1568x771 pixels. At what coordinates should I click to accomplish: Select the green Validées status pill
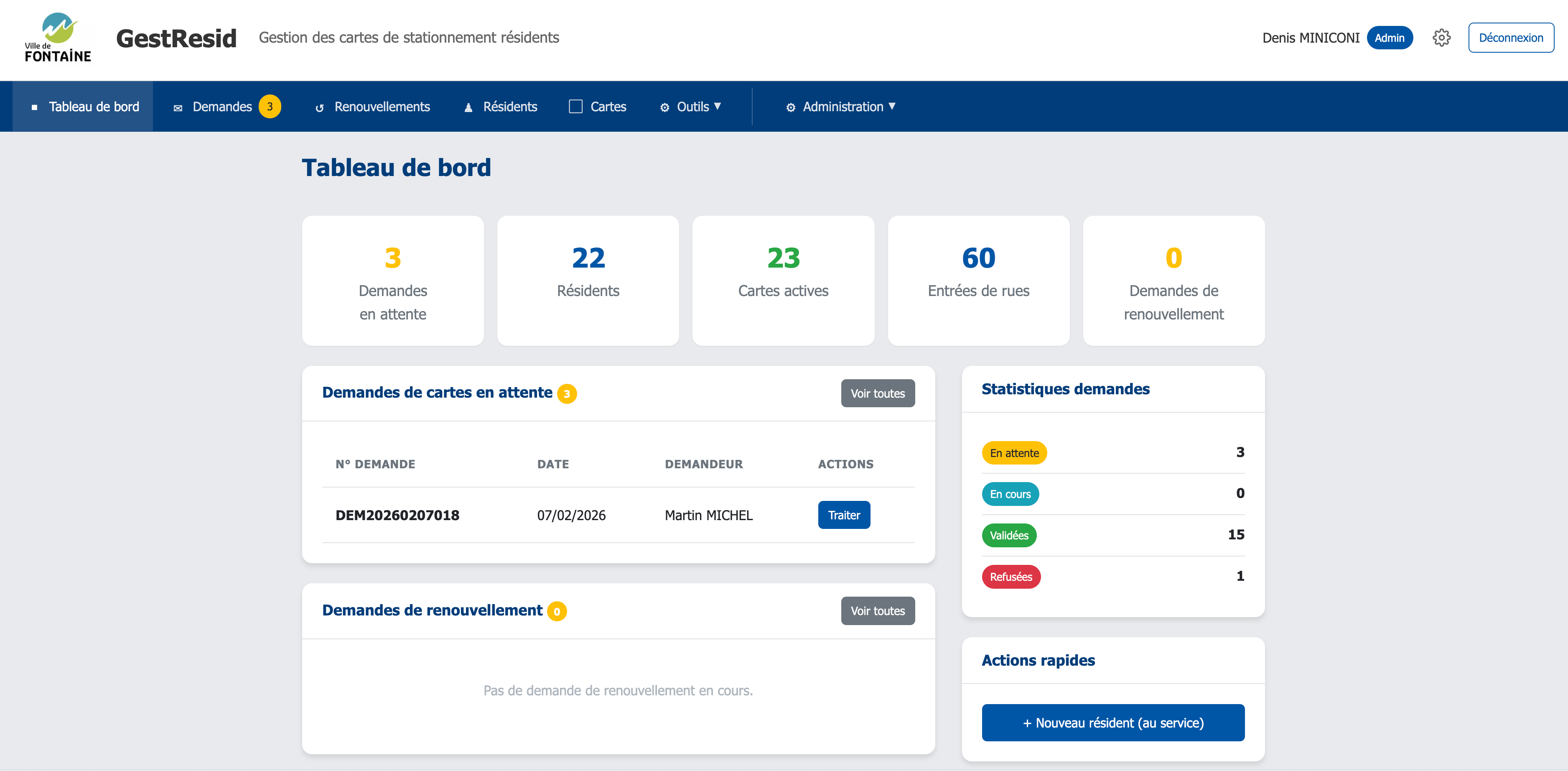click(x=1008, y=535)
